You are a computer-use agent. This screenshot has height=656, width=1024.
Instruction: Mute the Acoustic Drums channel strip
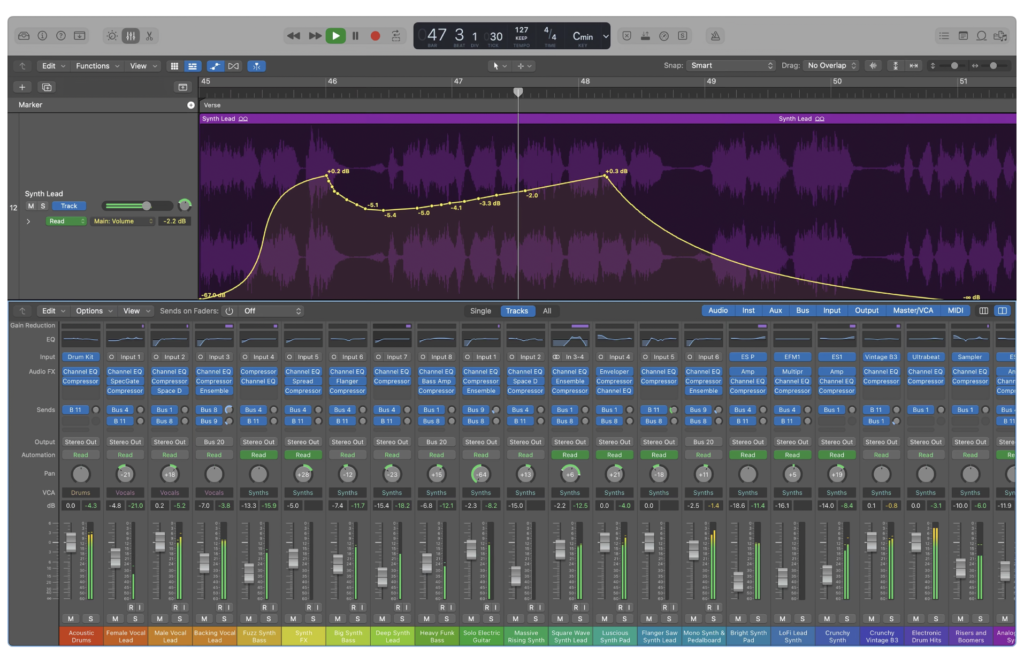(x=70, y=618)
